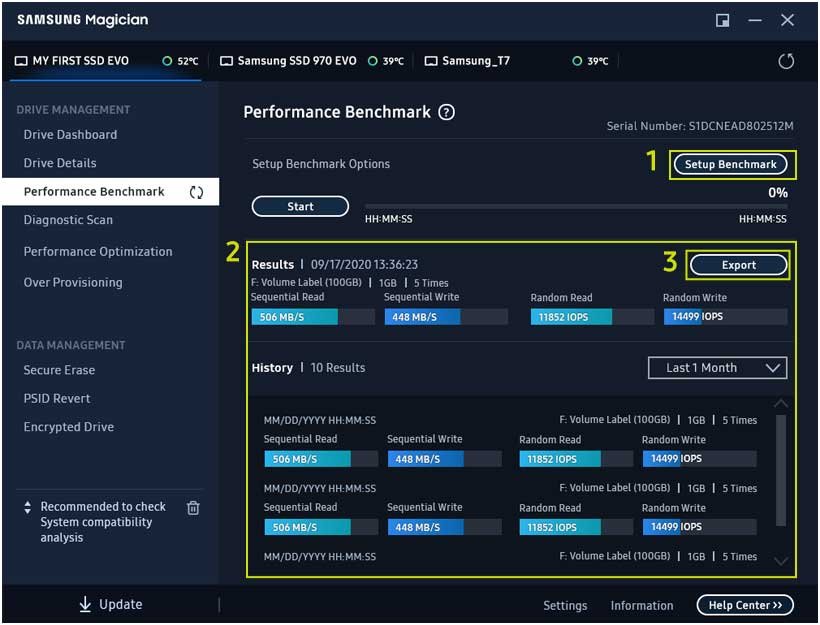Viewport: 820px width, 625px height.
Task: Click the history list scroll up arrow
Action: [781, 403]
